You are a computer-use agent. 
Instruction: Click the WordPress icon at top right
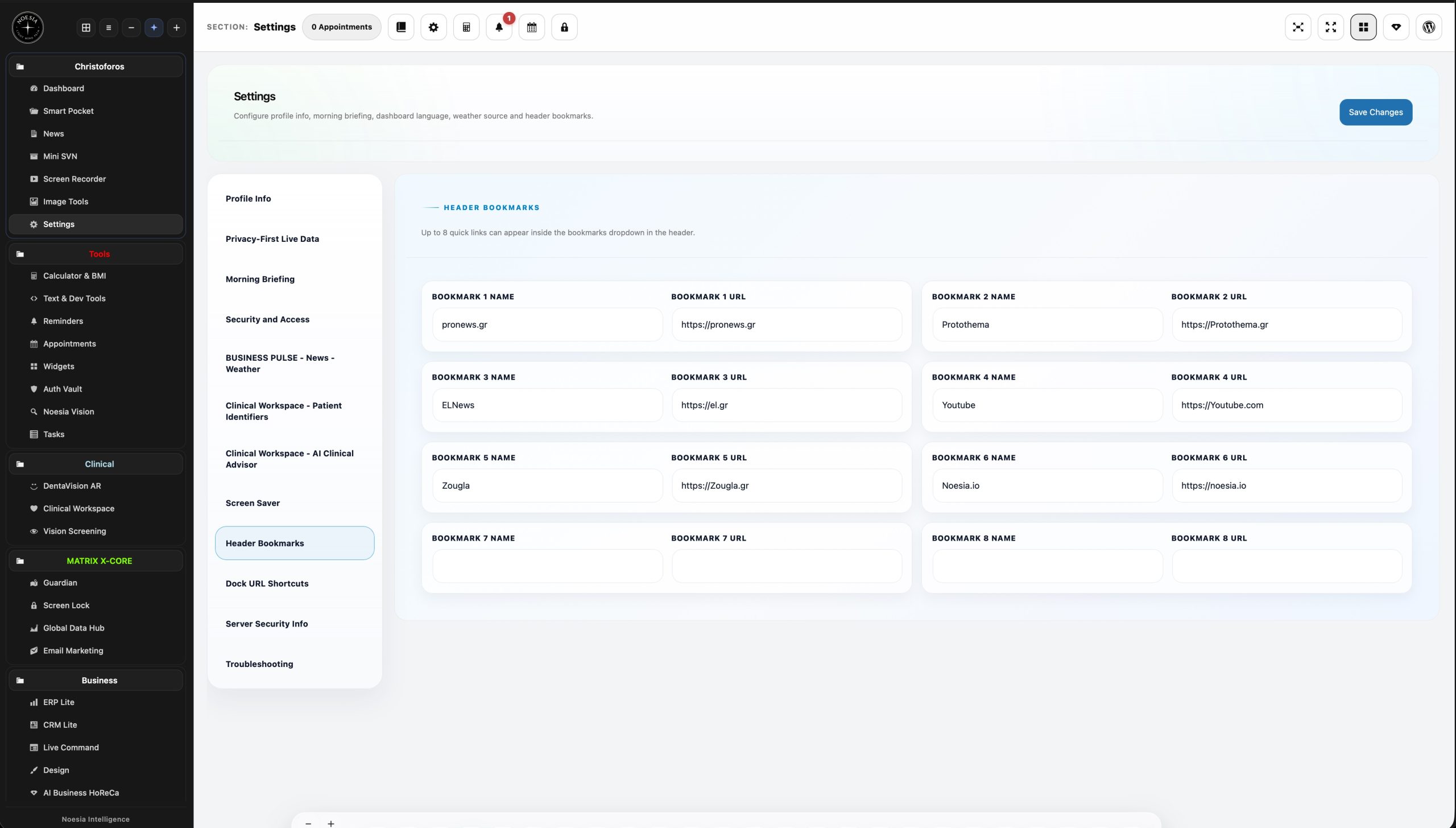click(x=1429, y=27)
